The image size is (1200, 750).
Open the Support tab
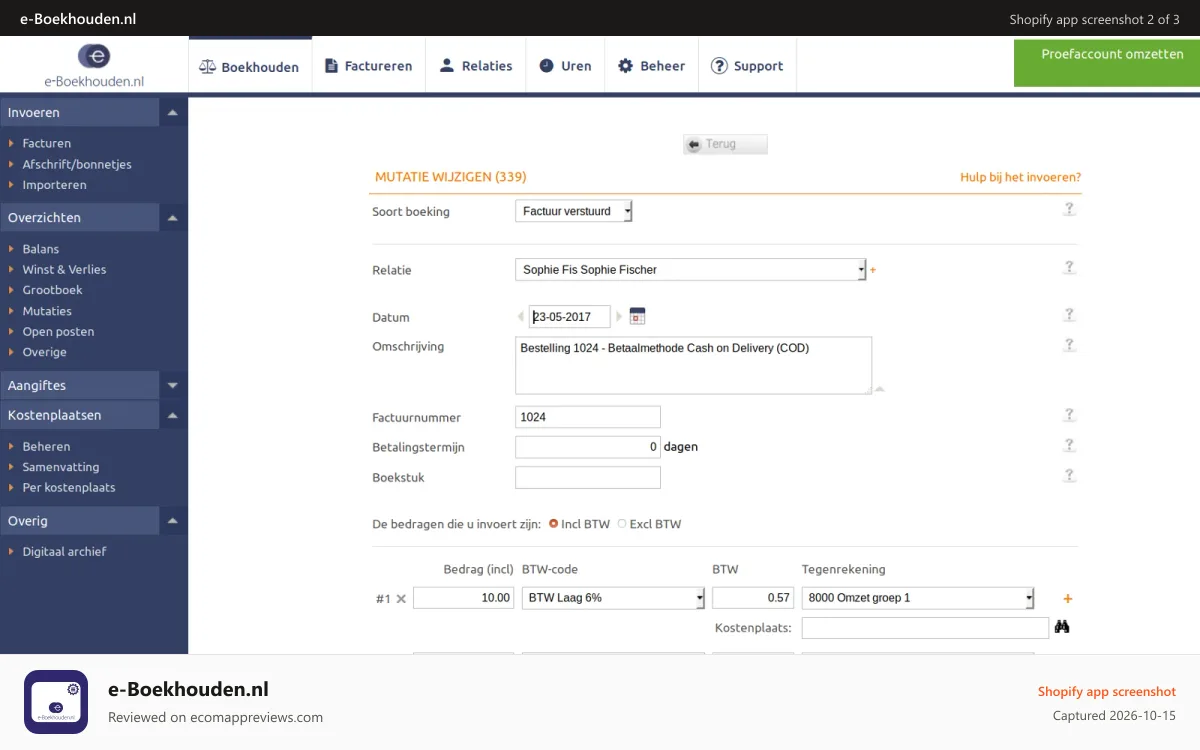click(747, 66)
